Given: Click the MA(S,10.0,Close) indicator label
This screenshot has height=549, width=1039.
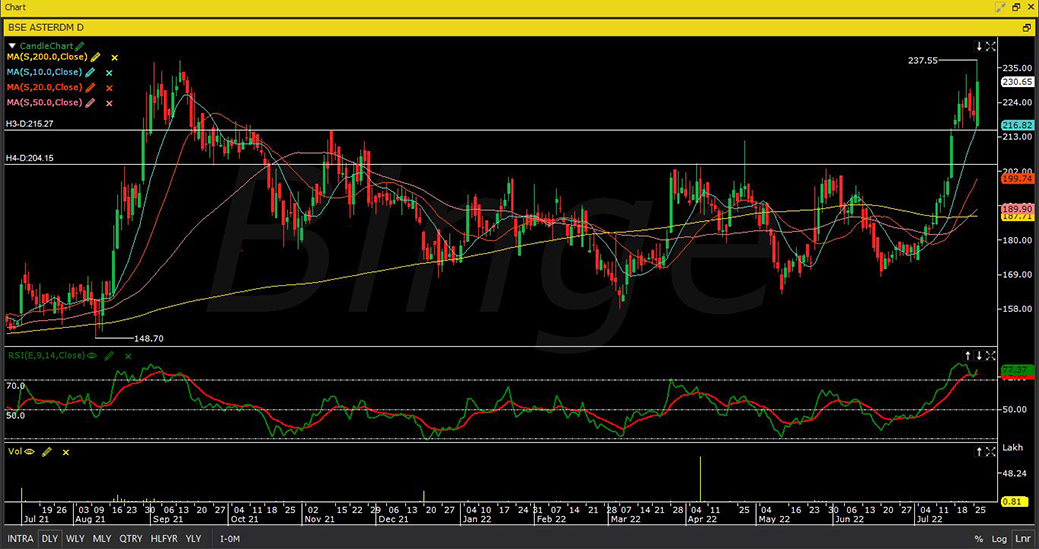Looking at the screenshot, I should coord(44,72).
